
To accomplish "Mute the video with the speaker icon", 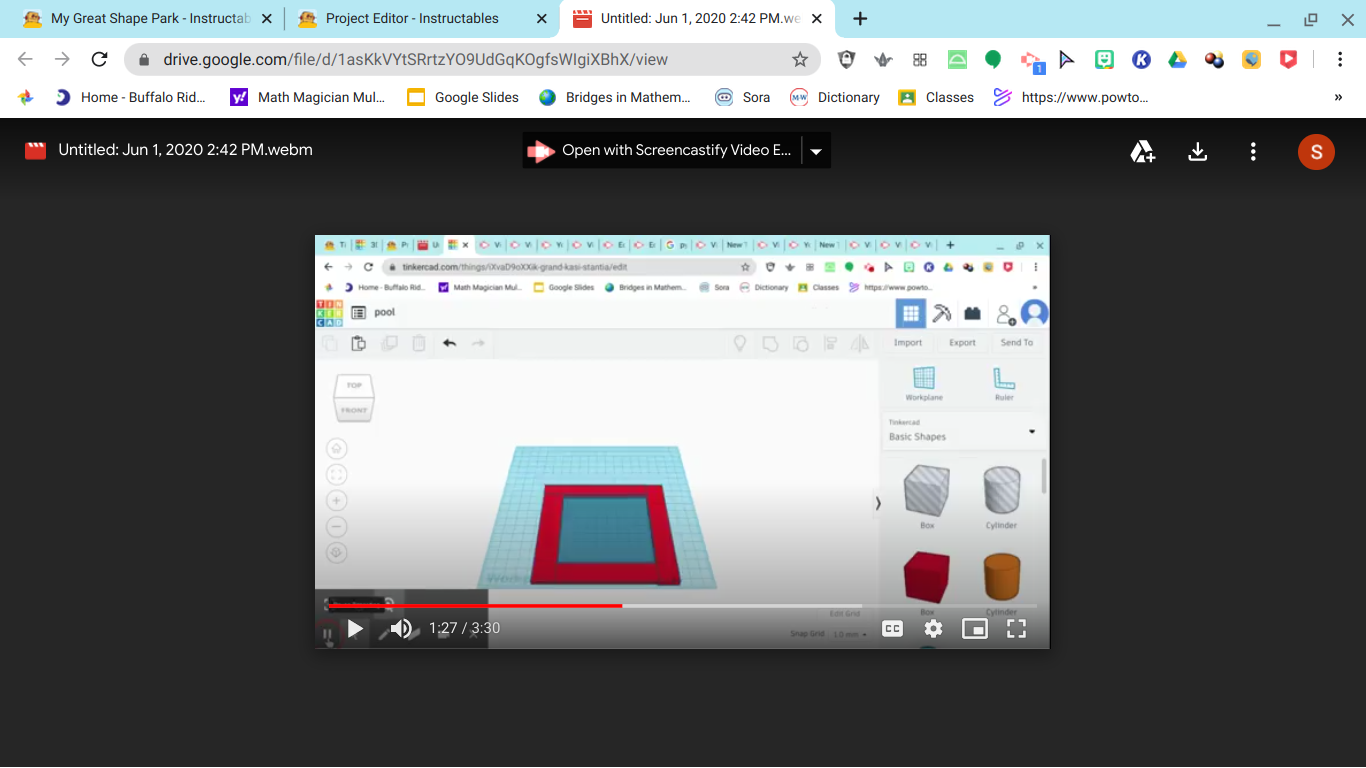I will 401,629.
